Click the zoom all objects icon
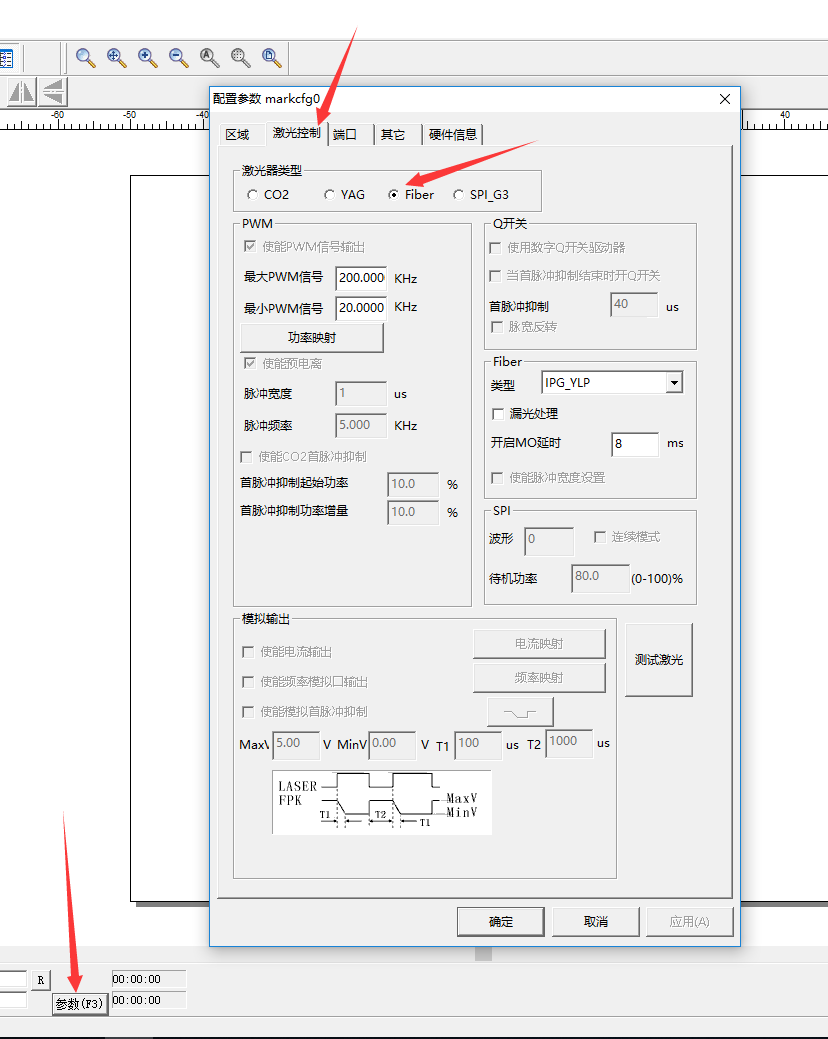The height and width of the screenshot is (1039, 828). [210, 58]
